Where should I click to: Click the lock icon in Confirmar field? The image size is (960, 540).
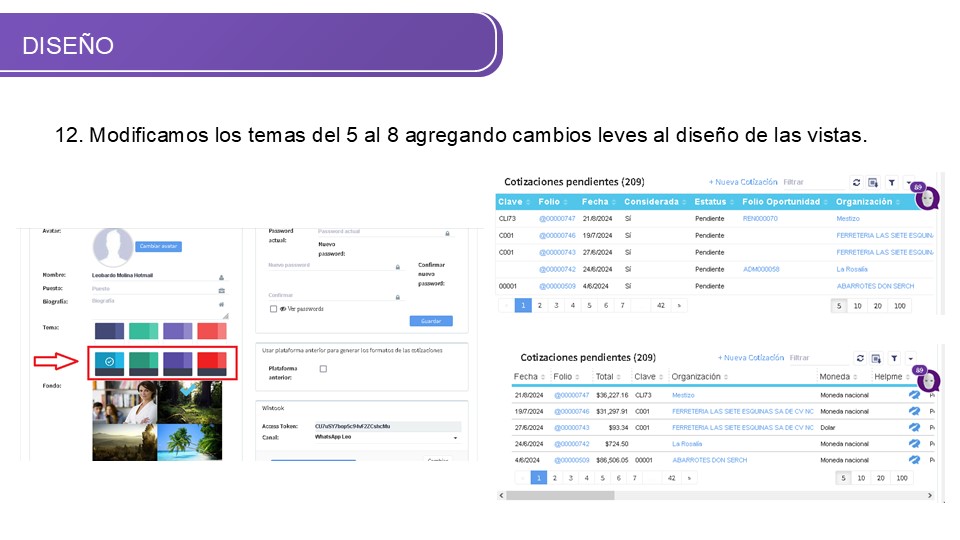[398, 297]
